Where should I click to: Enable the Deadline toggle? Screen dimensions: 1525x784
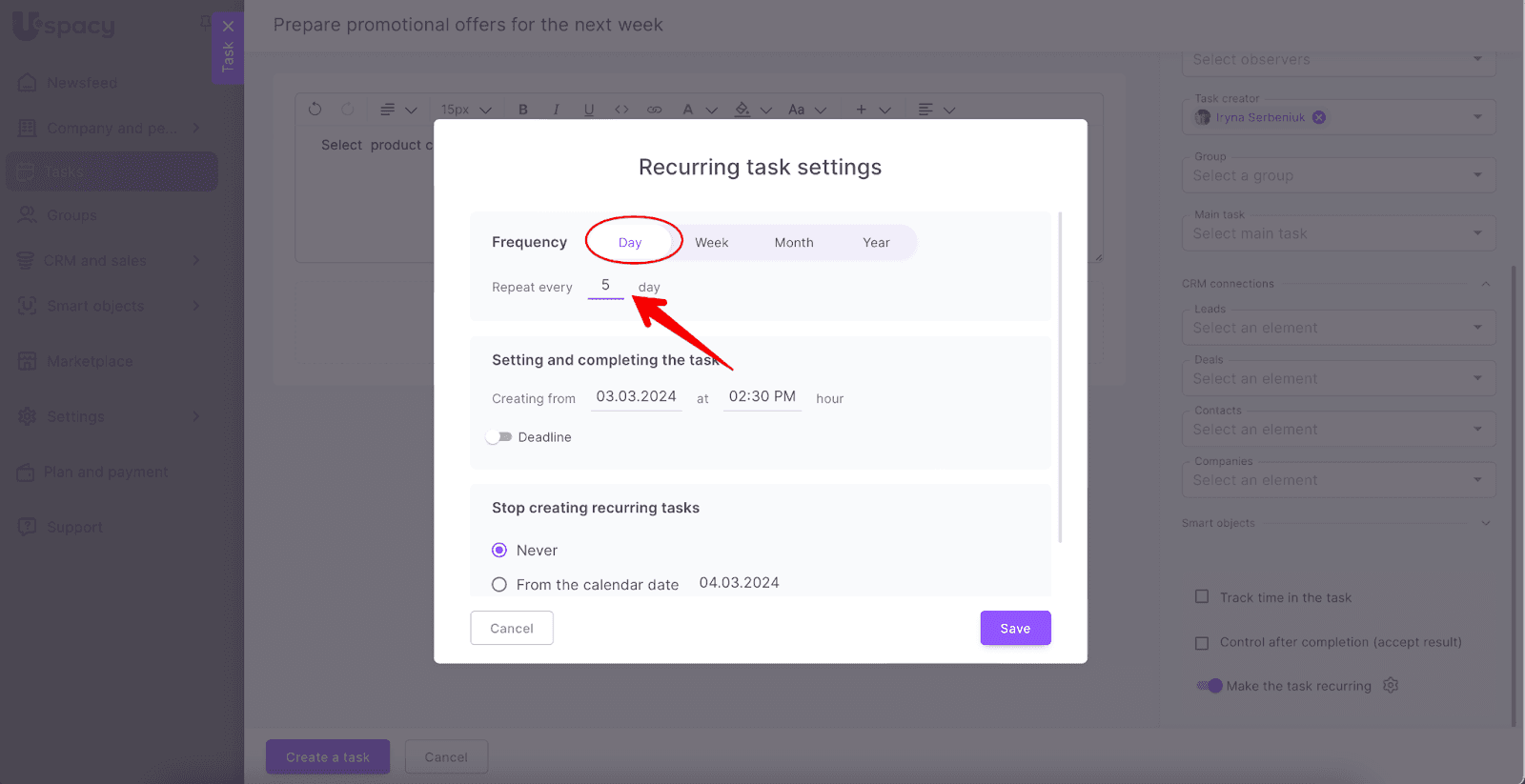coord(499,437)
